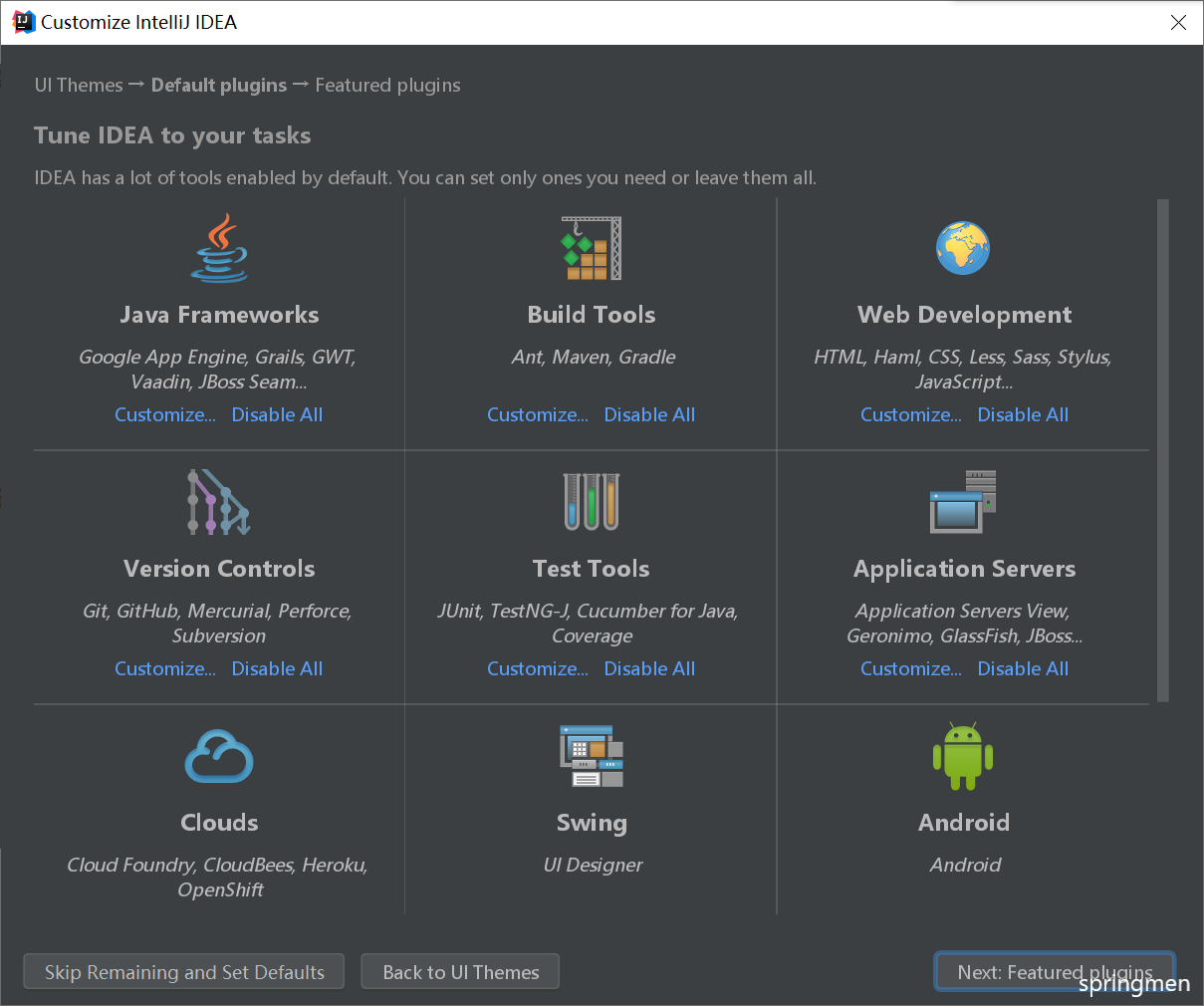1204x1006 pixels.
Task: Click the Build Tools heading
Action: [592, 315]
